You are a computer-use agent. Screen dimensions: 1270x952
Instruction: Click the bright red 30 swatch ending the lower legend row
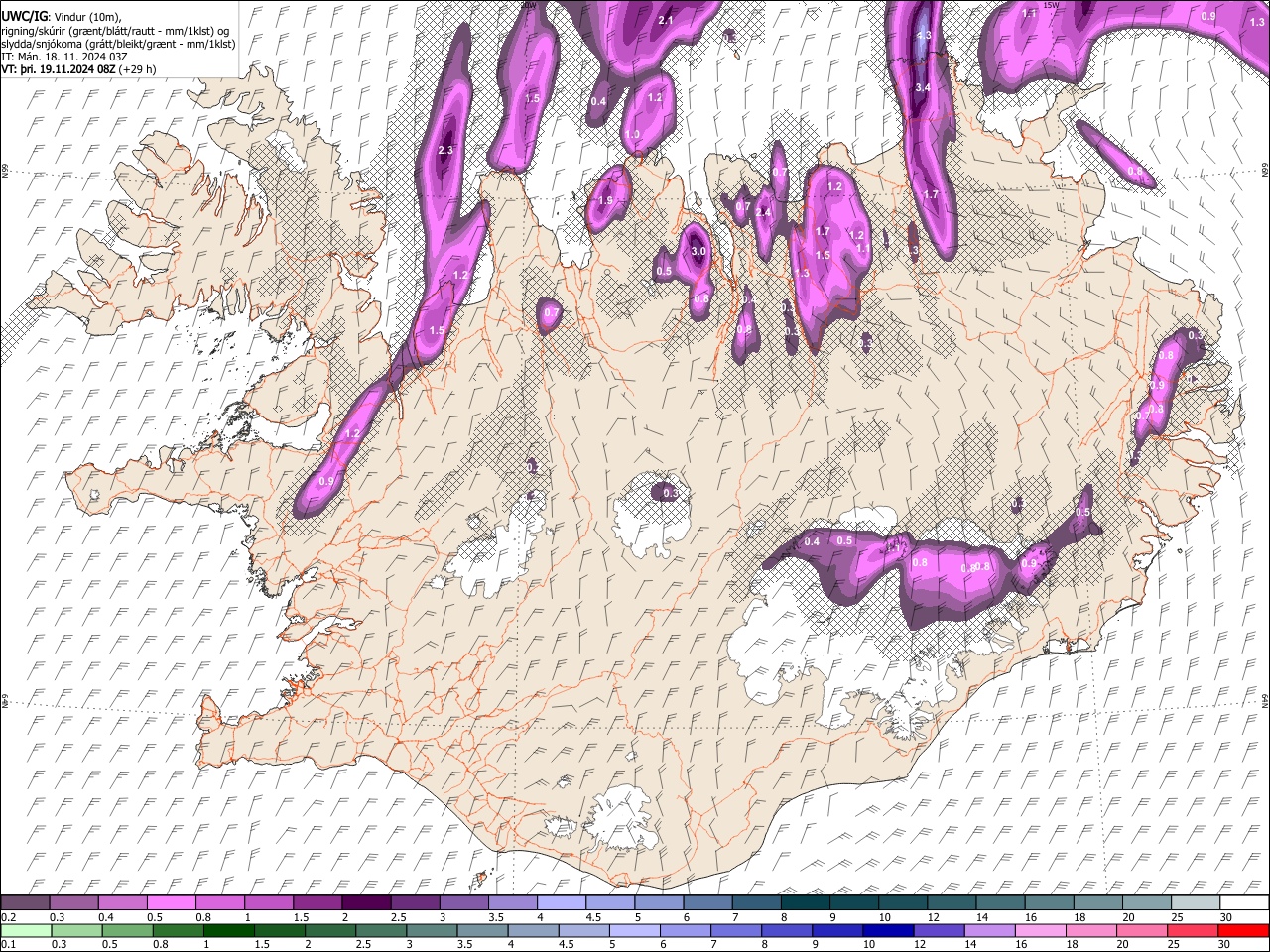pyautogui.click(x=1243, y=930)
